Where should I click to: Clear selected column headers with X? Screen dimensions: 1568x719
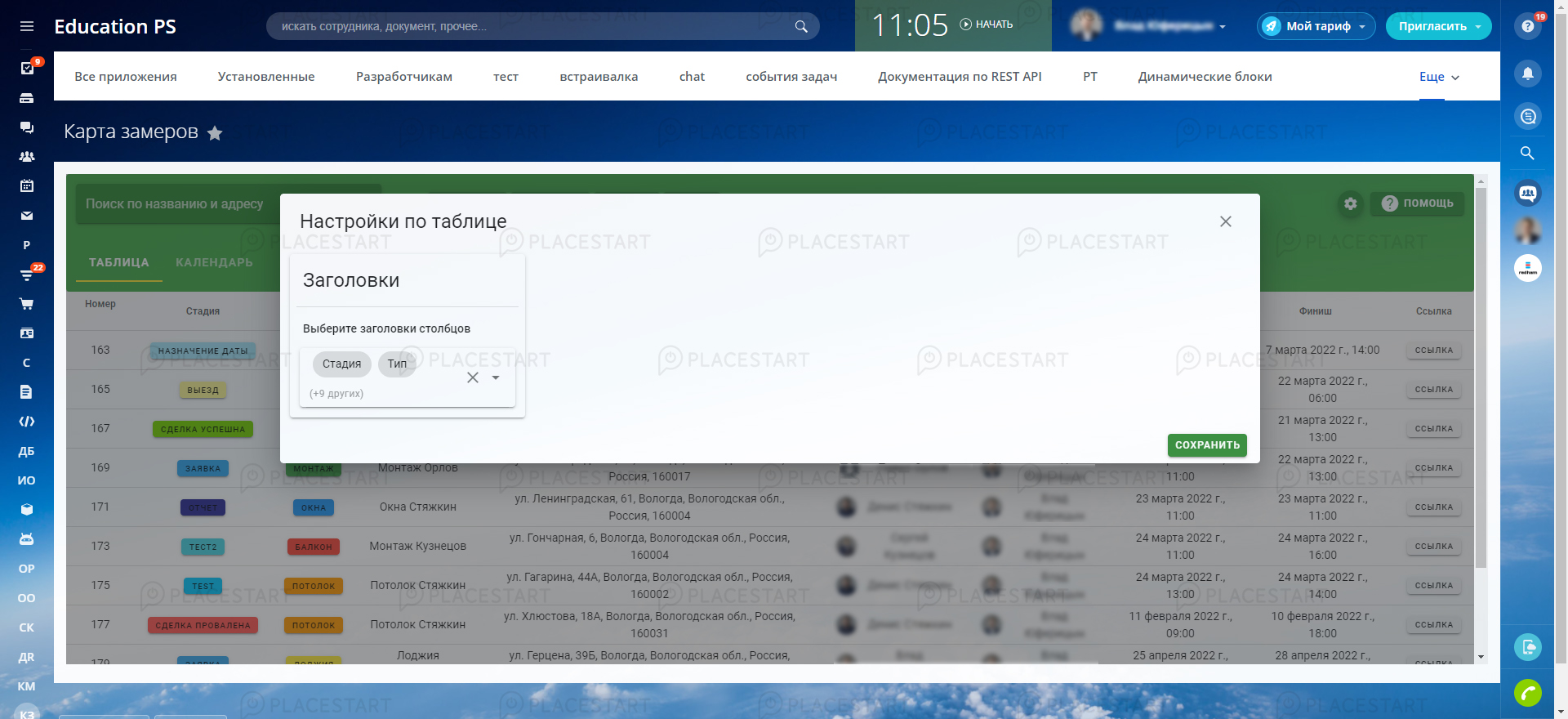point(473,377)
